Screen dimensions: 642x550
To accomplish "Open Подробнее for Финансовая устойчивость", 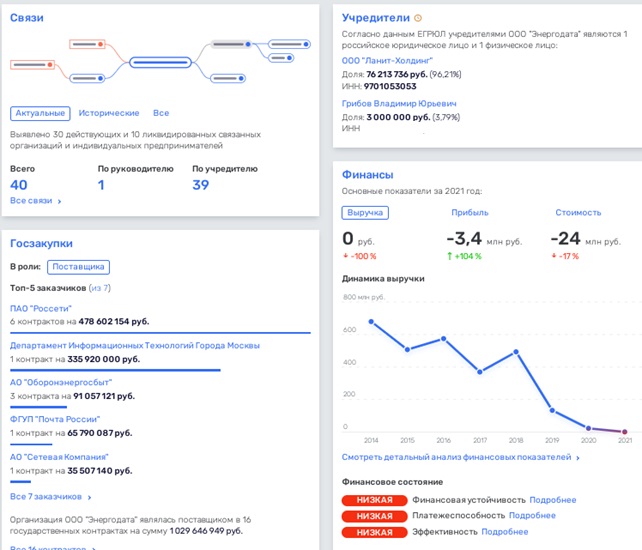I will click(553, 500).
